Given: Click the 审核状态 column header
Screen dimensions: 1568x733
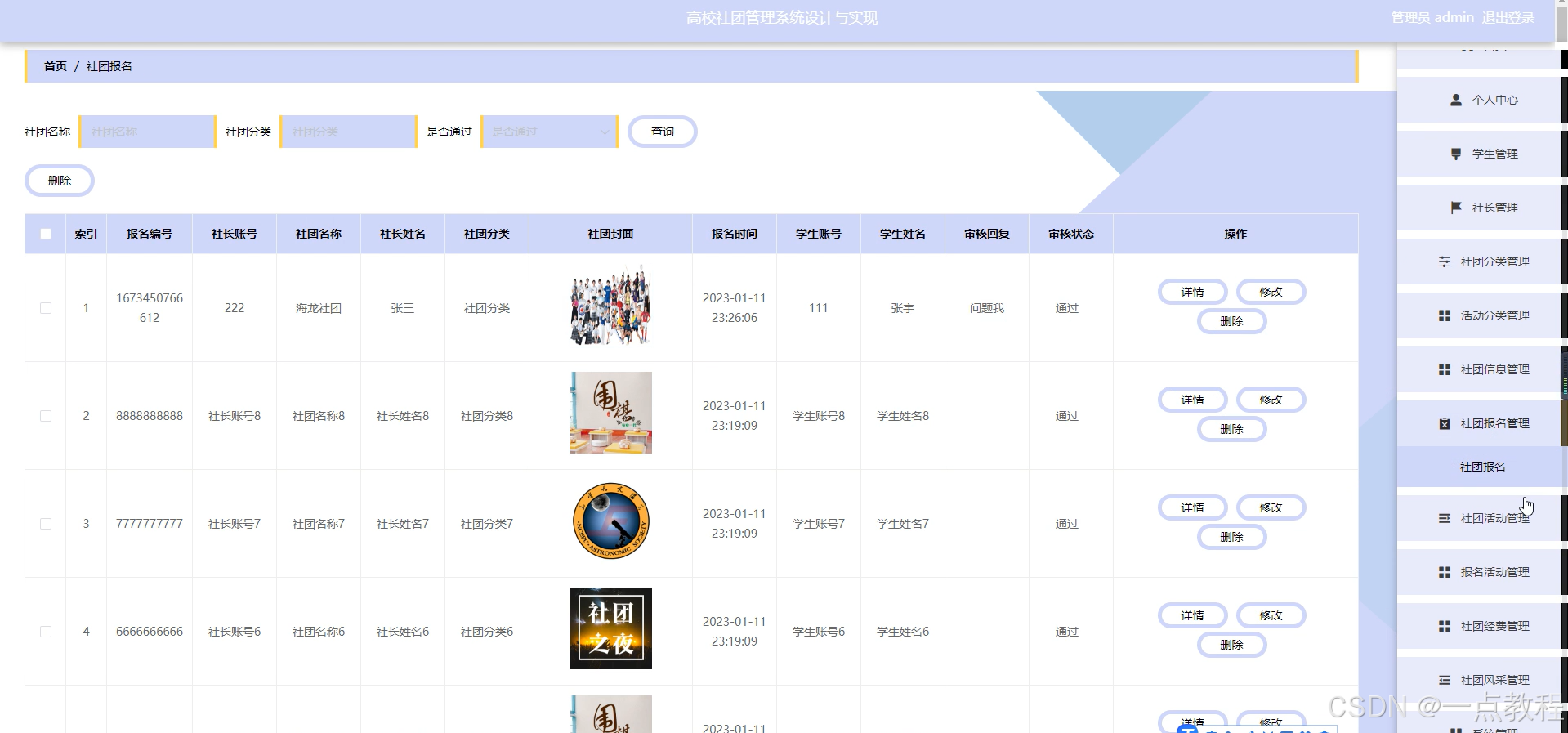Looking at the screenshot, I should (x=1071, y=234).
